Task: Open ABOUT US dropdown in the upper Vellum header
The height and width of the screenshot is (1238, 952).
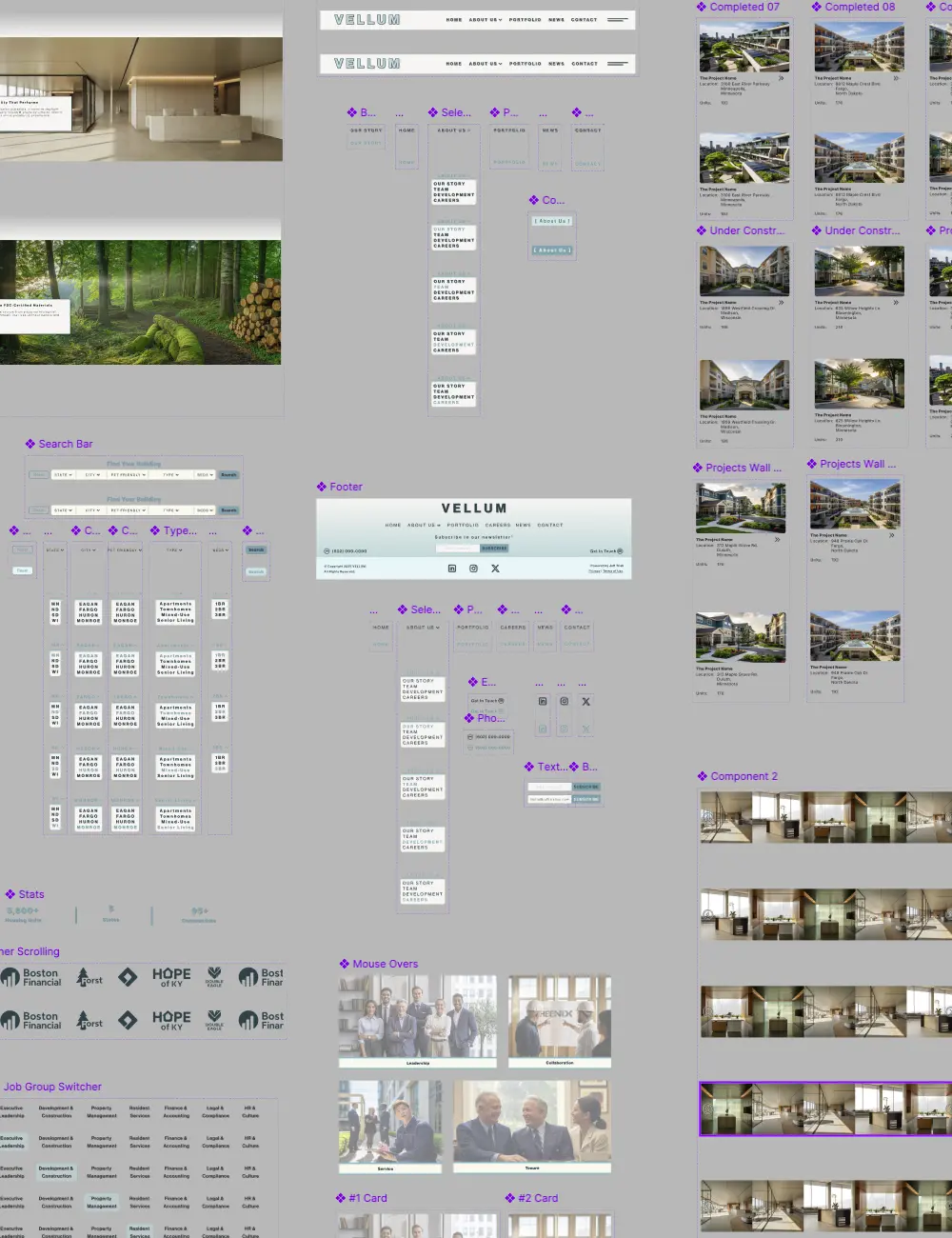Action: pyautogui.click(x=486, y=19)
